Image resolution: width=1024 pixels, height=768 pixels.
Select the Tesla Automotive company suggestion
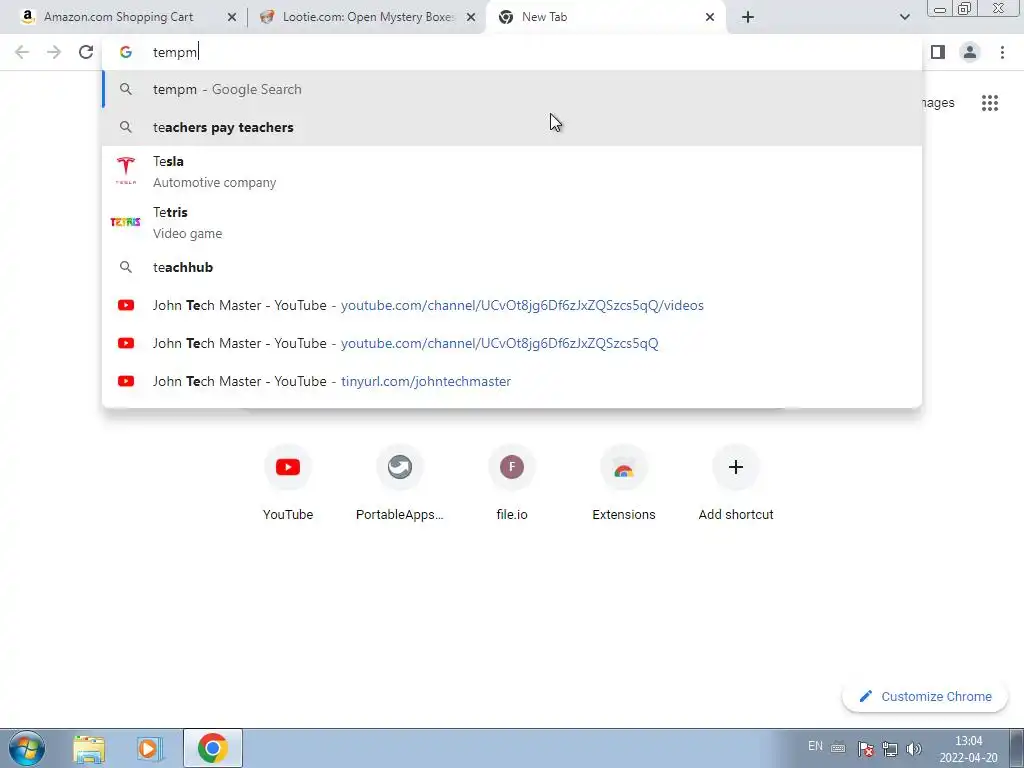pyautogui.click(x=512, y=172)
